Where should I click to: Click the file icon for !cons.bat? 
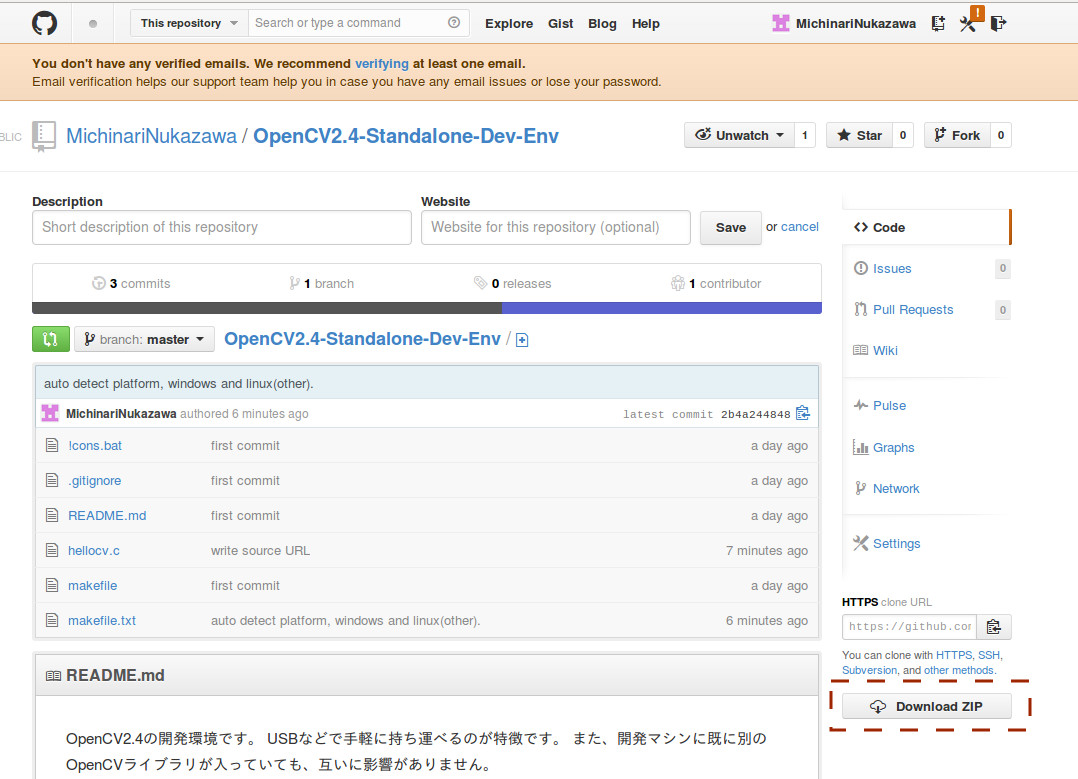tap(52, 446)
